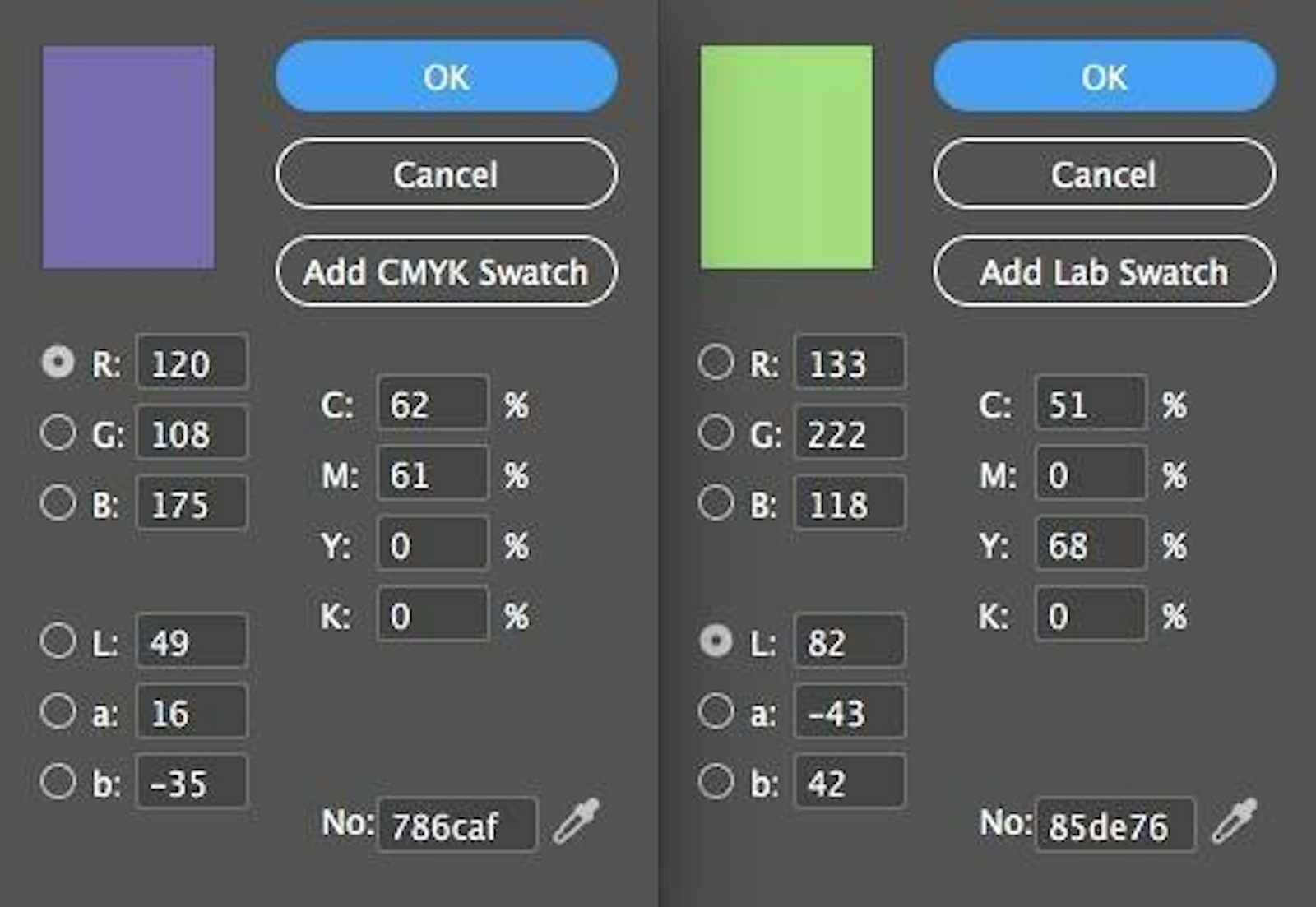
Task: Select the G radio button beside value 222
Action: (x=716, y=433)
